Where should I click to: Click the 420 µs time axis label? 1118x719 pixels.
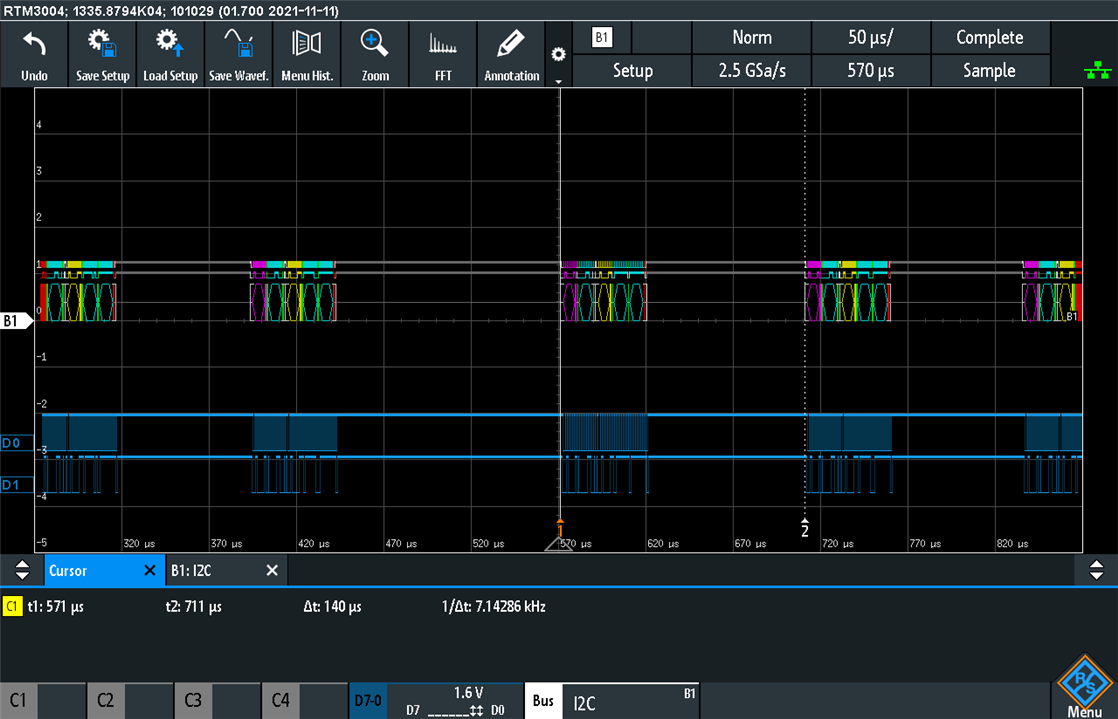(314, 544)
